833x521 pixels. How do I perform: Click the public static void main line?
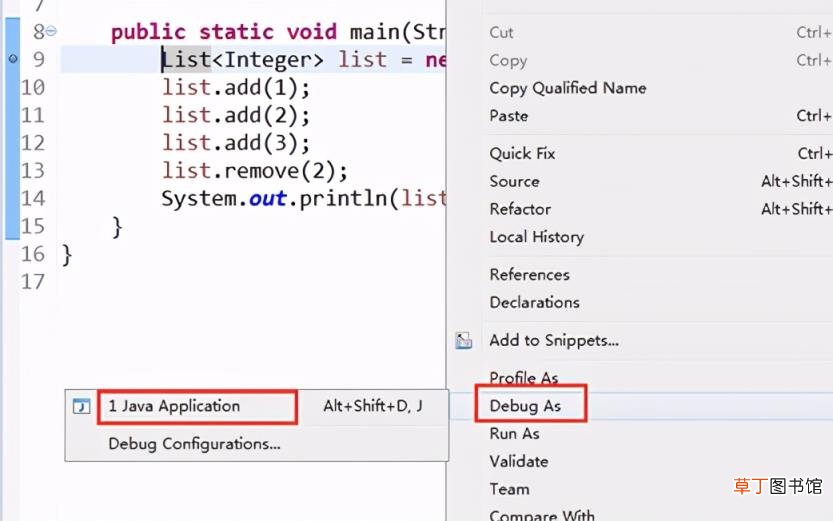[x=278, y=32]
